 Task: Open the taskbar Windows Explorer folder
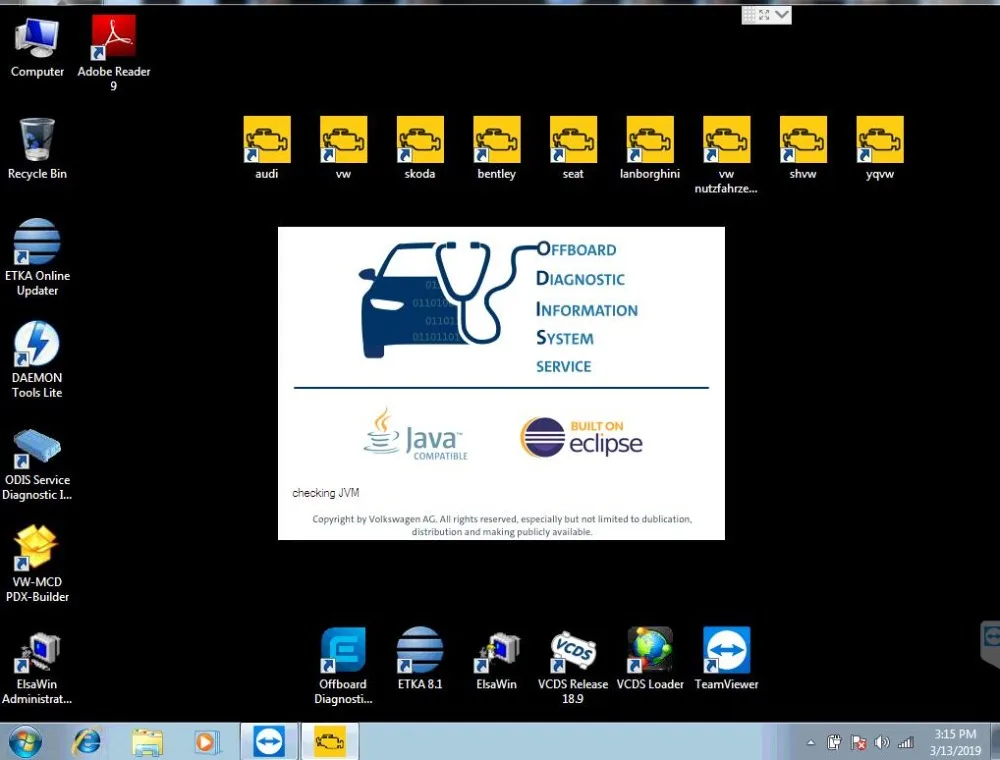[x=147, y=742]
